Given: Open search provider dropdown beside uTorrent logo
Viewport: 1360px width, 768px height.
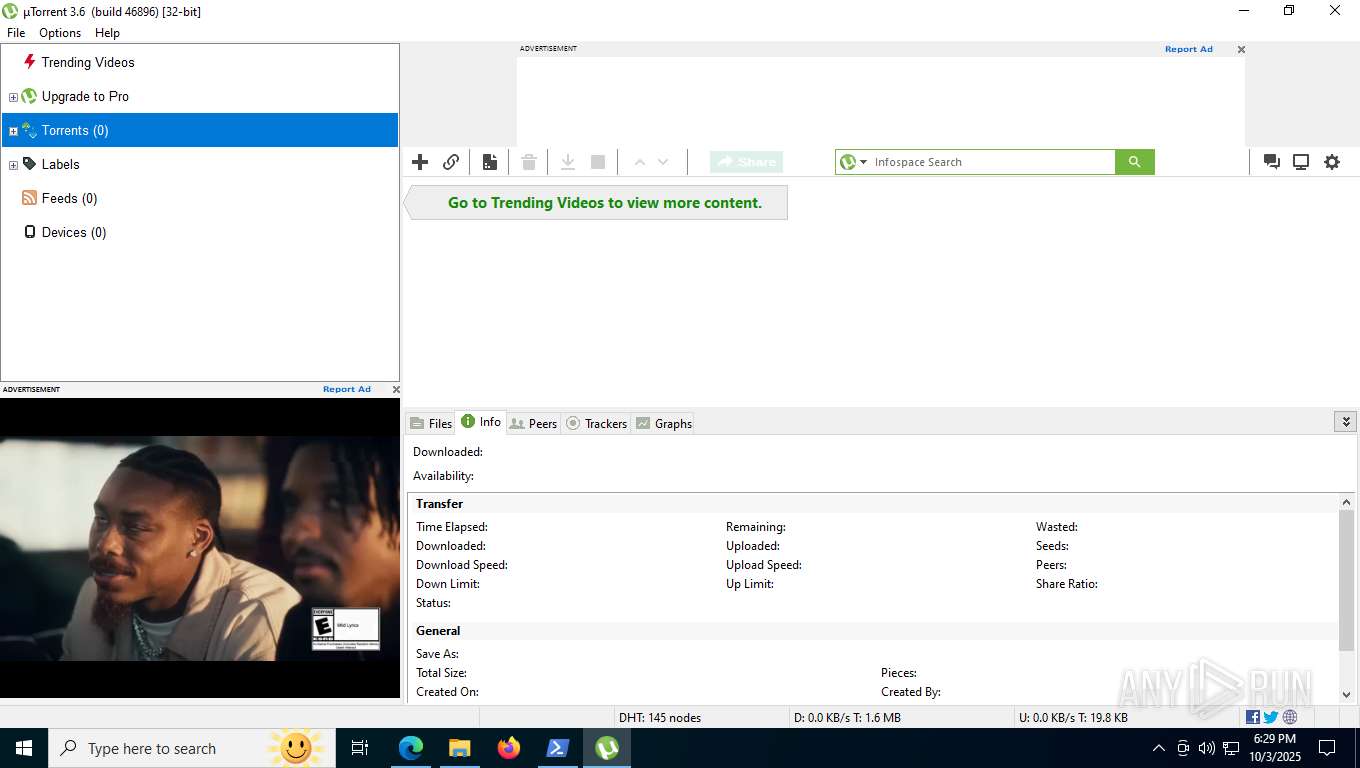Looking at the screenshot, I should (864, 162).
